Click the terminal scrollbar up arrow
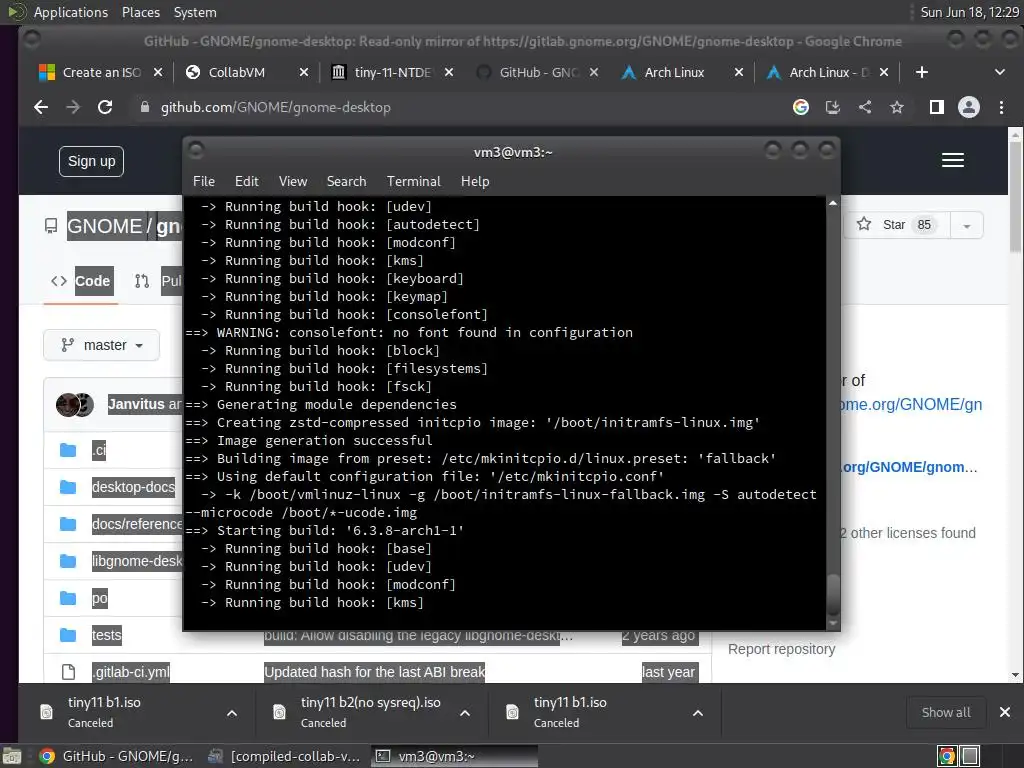The width and height of the screenshot is (1024, 768). point(833,203)
